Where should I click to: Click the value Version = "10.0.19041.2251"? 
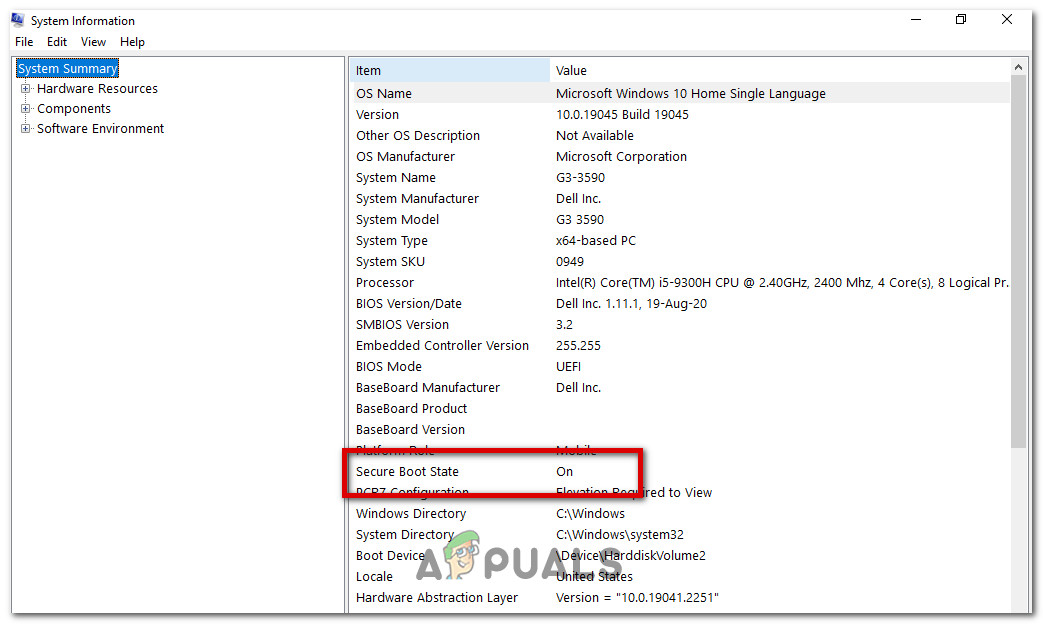coord(637,598)
